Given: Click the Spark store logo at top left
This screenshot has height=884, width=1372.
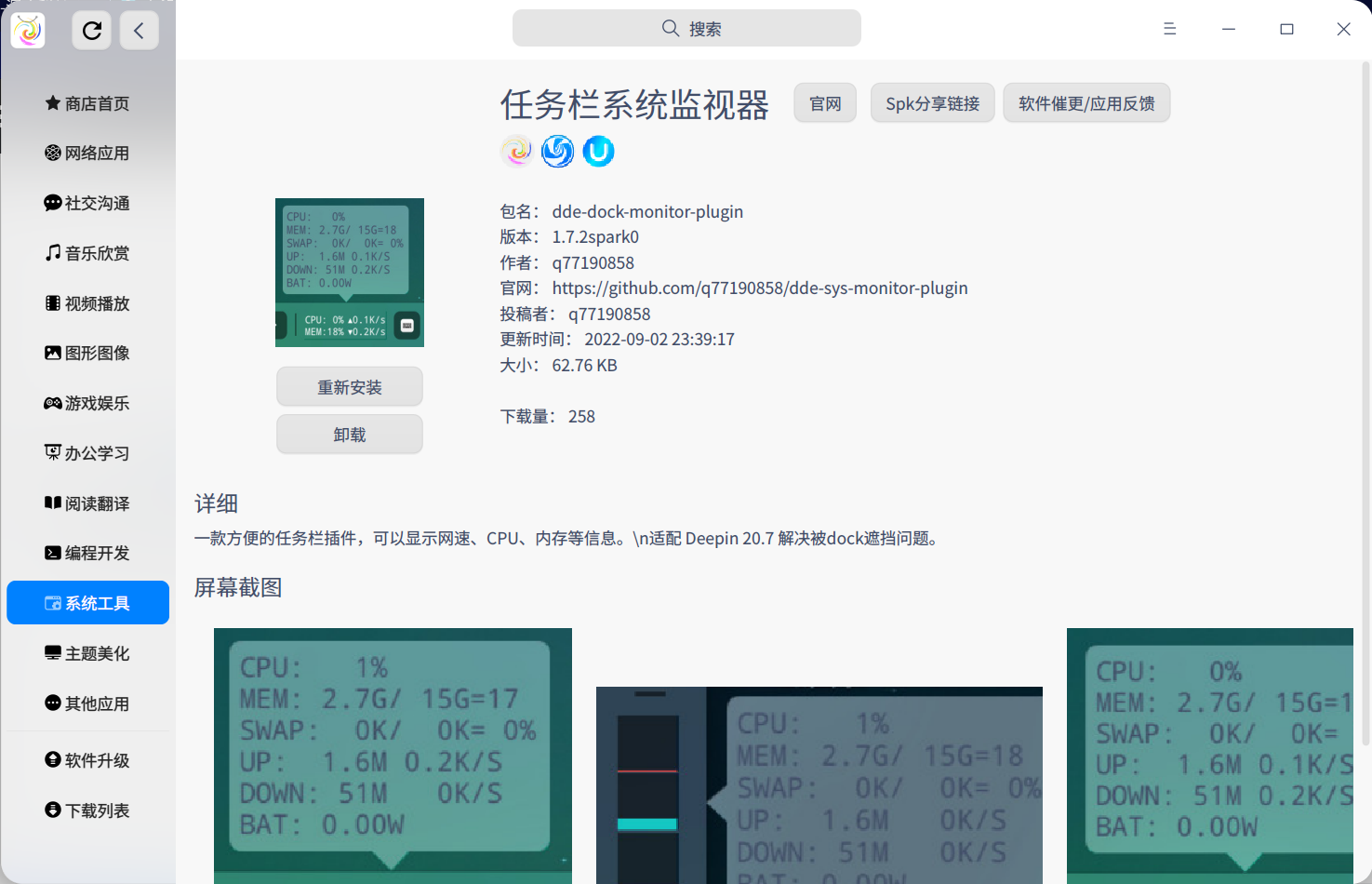Looking at the screenshot, I should tap(27, 30).
